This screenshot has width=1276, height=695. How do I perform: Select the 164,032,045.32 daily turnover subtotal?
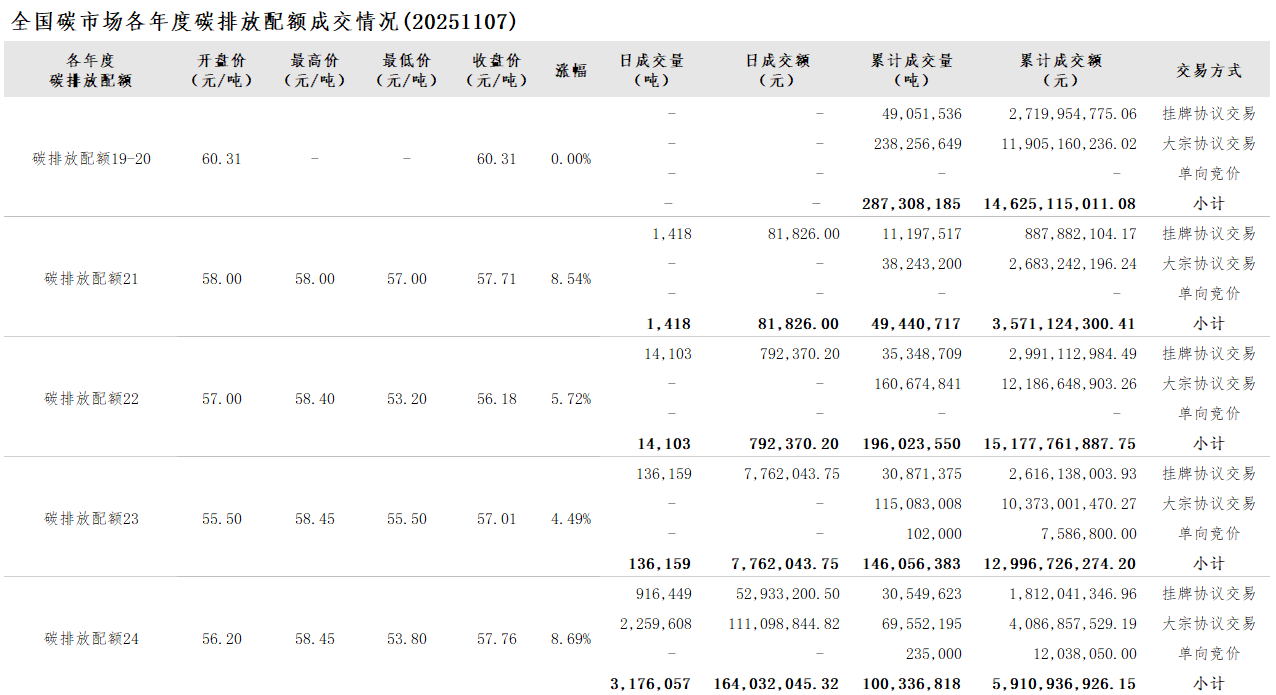(777, 684)
